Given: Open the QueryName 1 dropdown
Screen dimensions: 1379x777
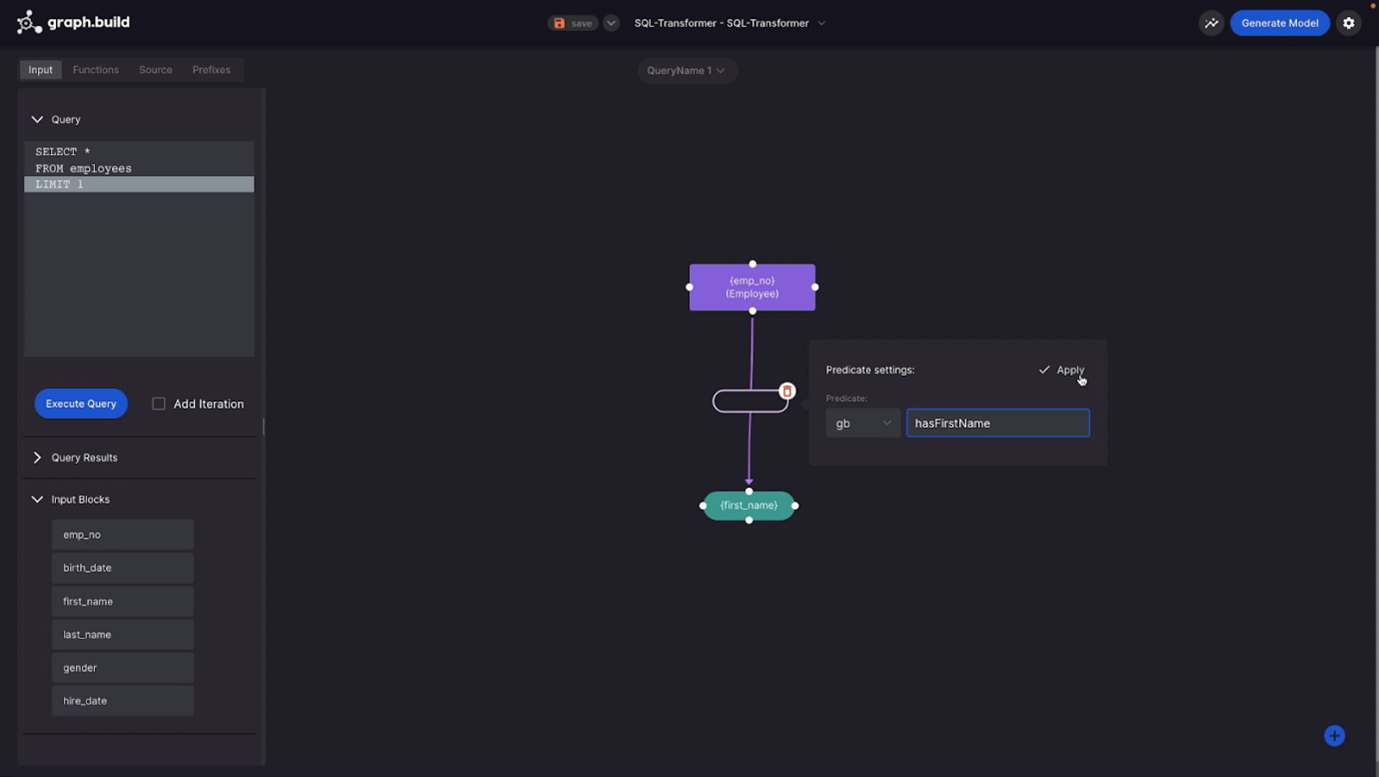Looking at the screenshot, I should point(687,70).
